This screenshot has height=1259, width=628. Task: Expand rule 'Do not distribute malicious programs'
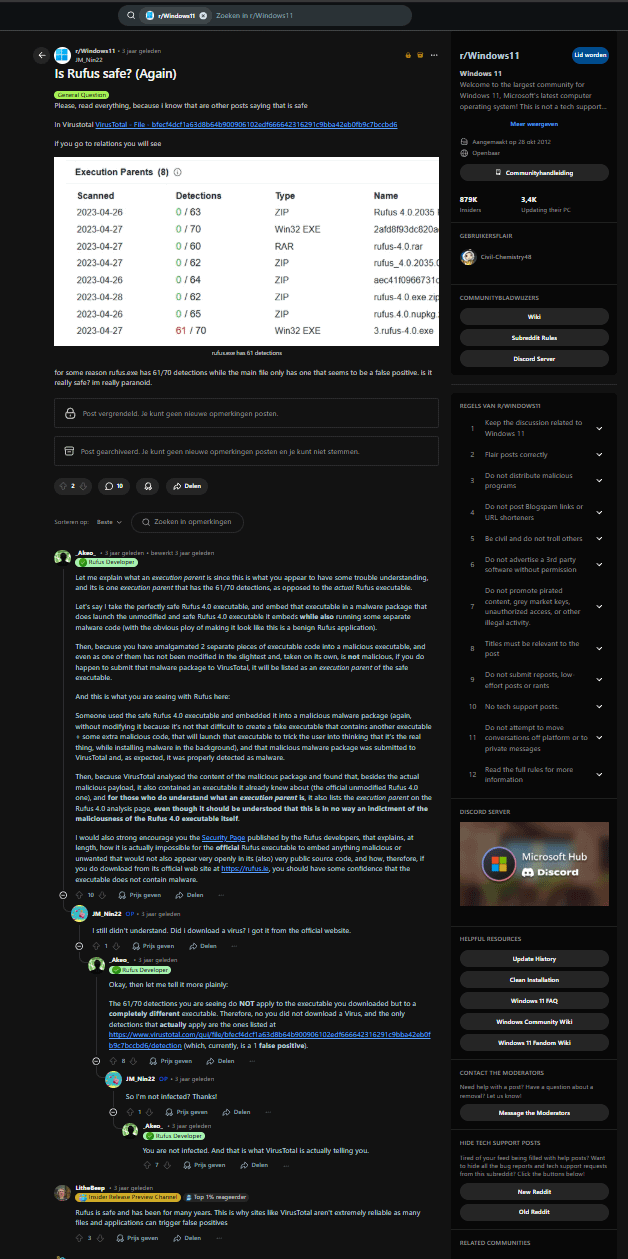[599, 483]
